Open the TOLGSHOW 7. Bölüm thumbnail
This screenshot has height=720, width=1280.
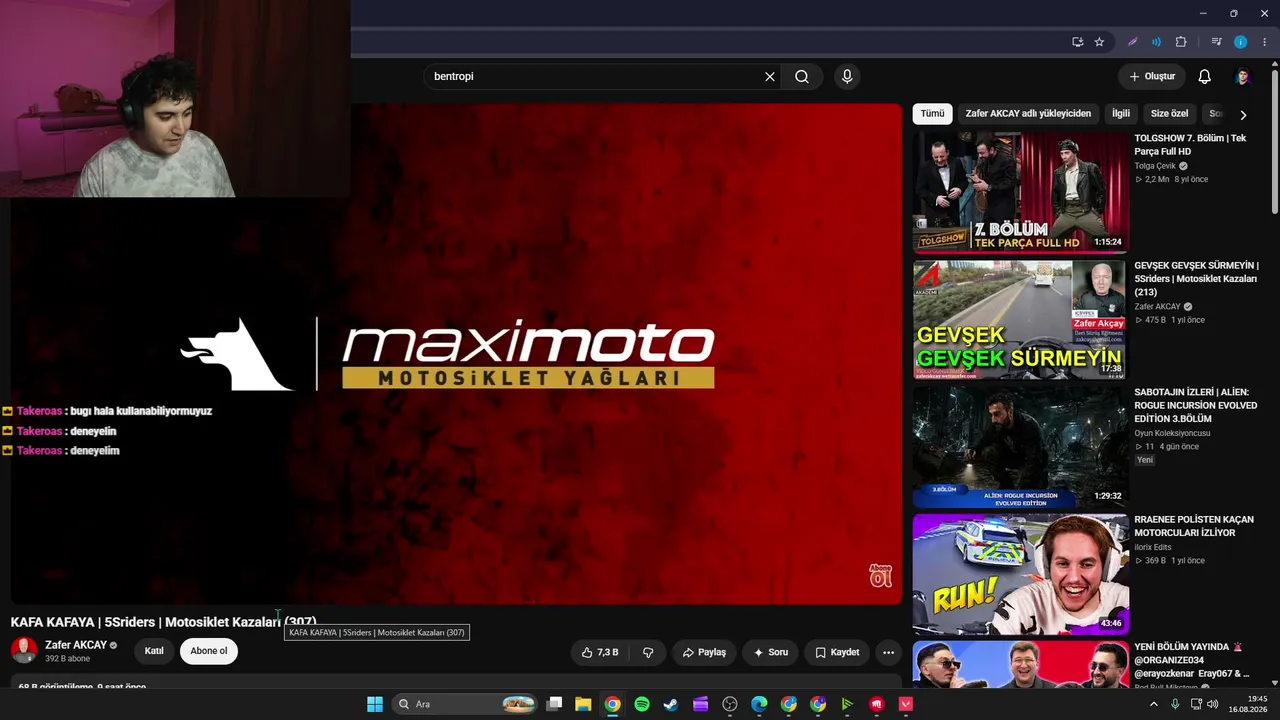[x=1020, y=192]
